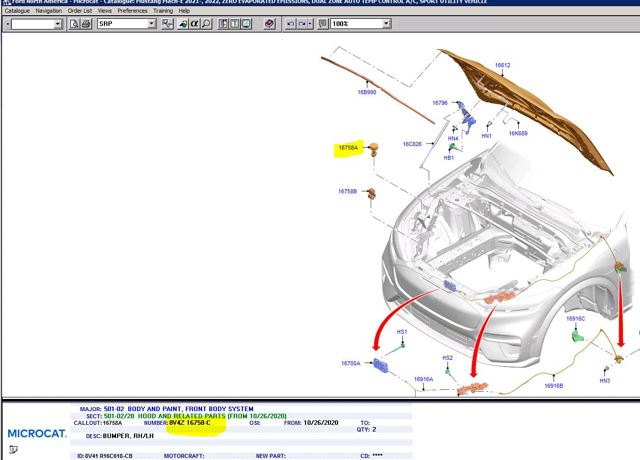Open the Help menu

[x=184, y=11]
